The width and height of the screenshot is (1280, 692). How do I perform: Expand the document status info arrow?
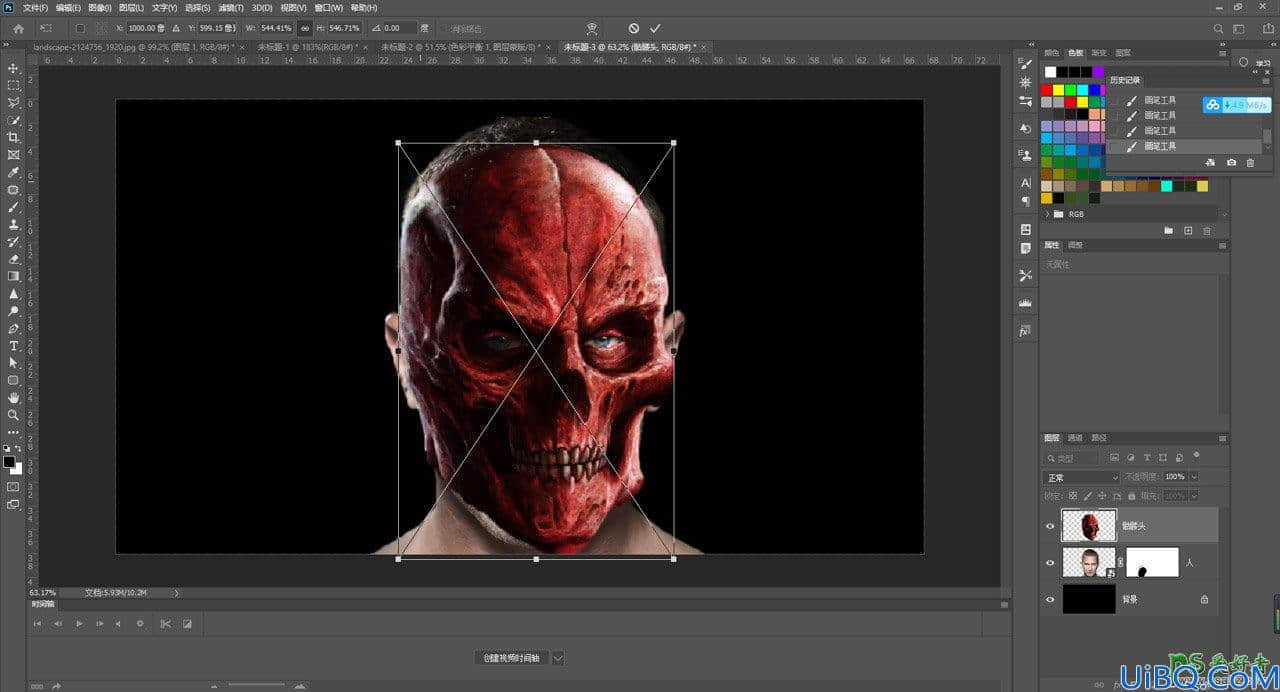pyautogui.click(x=177, y=592)
